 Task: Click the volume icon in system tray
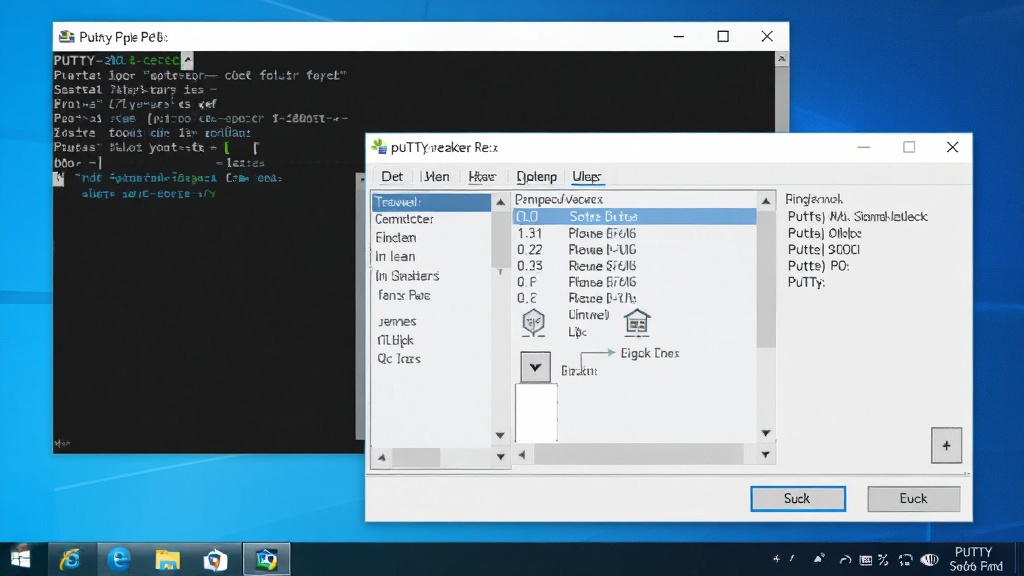(x=929, y=560)
